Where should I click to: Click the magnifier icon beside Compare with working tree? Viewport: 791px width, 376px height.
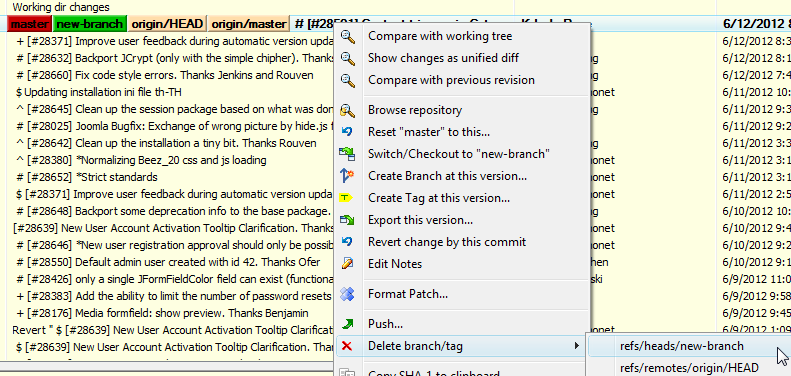[348, 36]
